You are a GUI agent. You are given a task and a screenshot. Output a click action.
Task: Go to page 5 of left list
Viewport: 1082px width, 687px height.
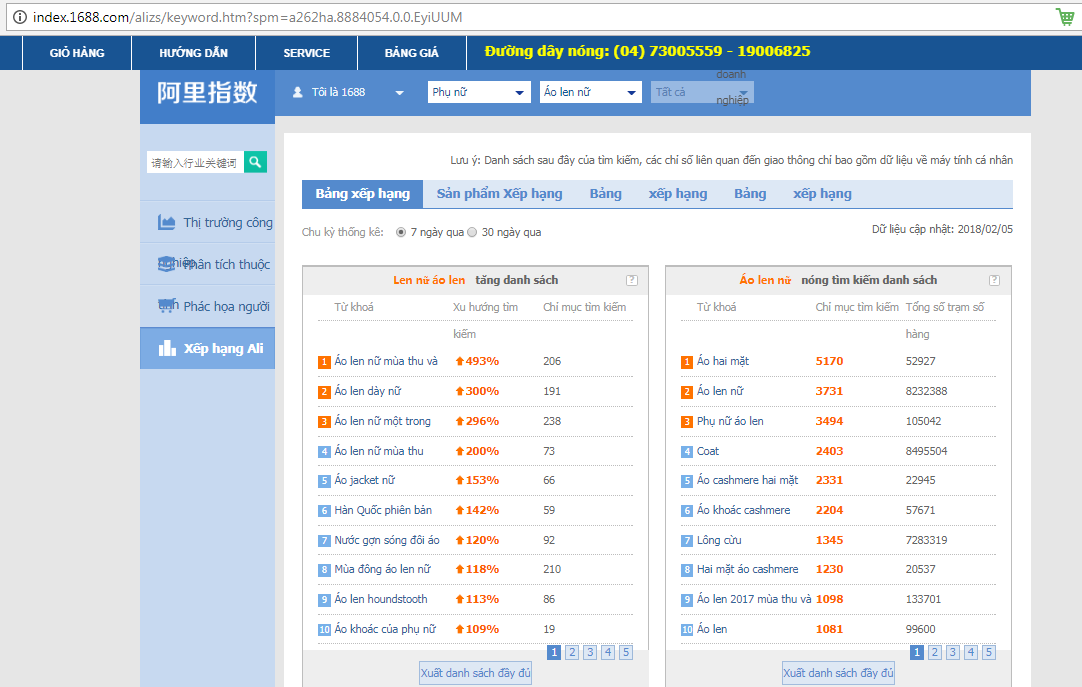(626, 652)
